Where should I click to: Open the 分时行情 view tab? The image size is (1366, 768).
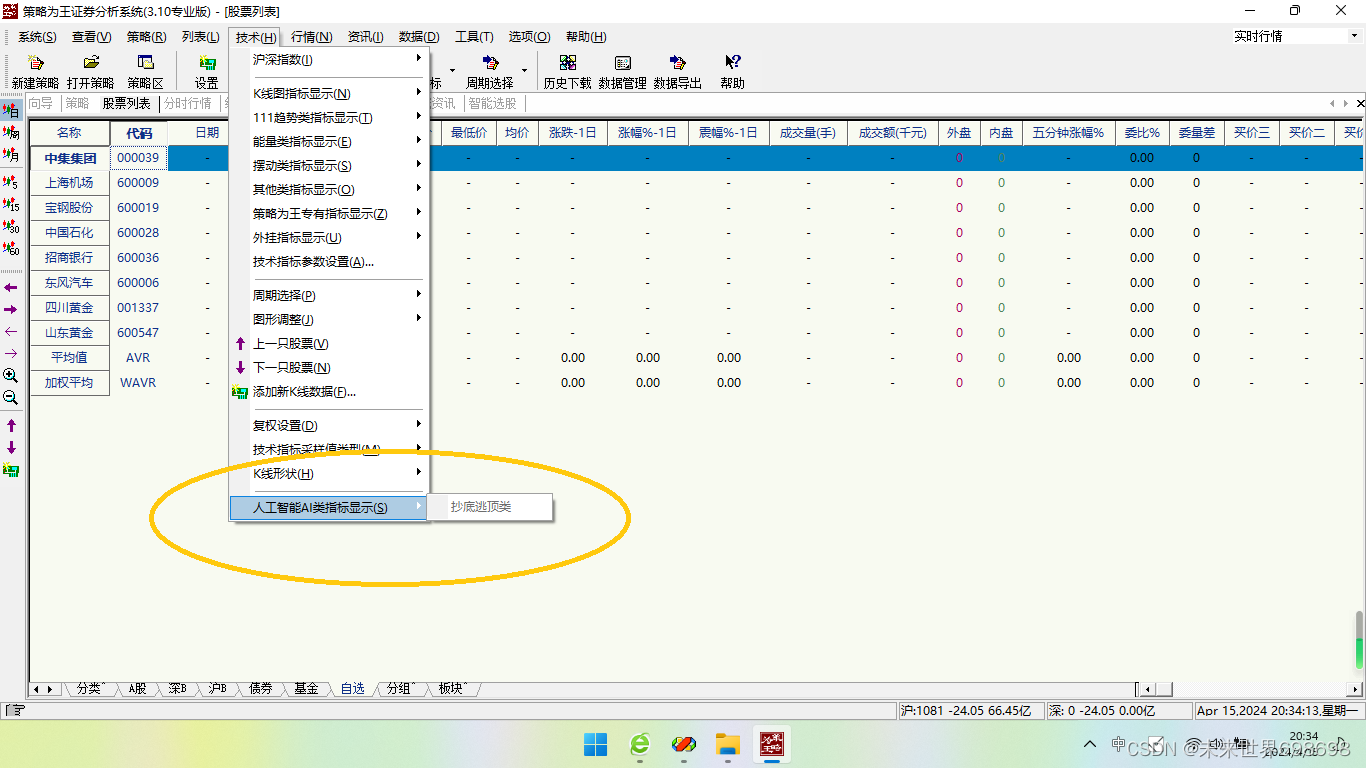tap(188, 103)
